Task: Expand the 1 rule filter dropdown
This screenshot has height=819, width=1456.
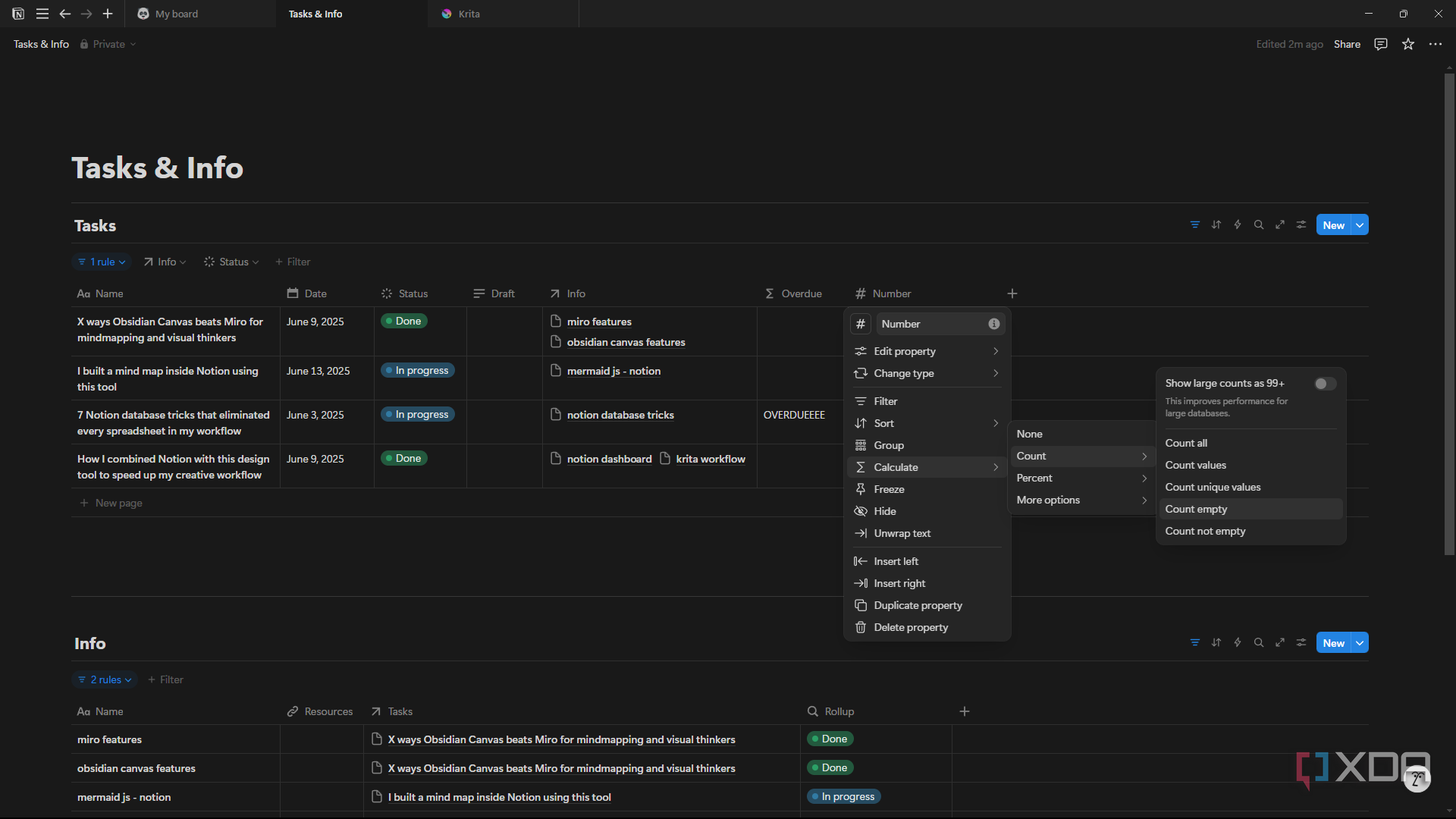Action: coord(102,262)
